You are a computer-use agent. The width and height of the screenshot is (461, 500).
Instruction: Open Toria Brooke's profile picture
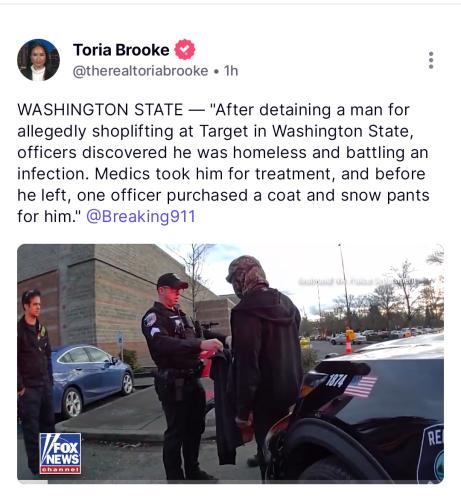[38, 60]
